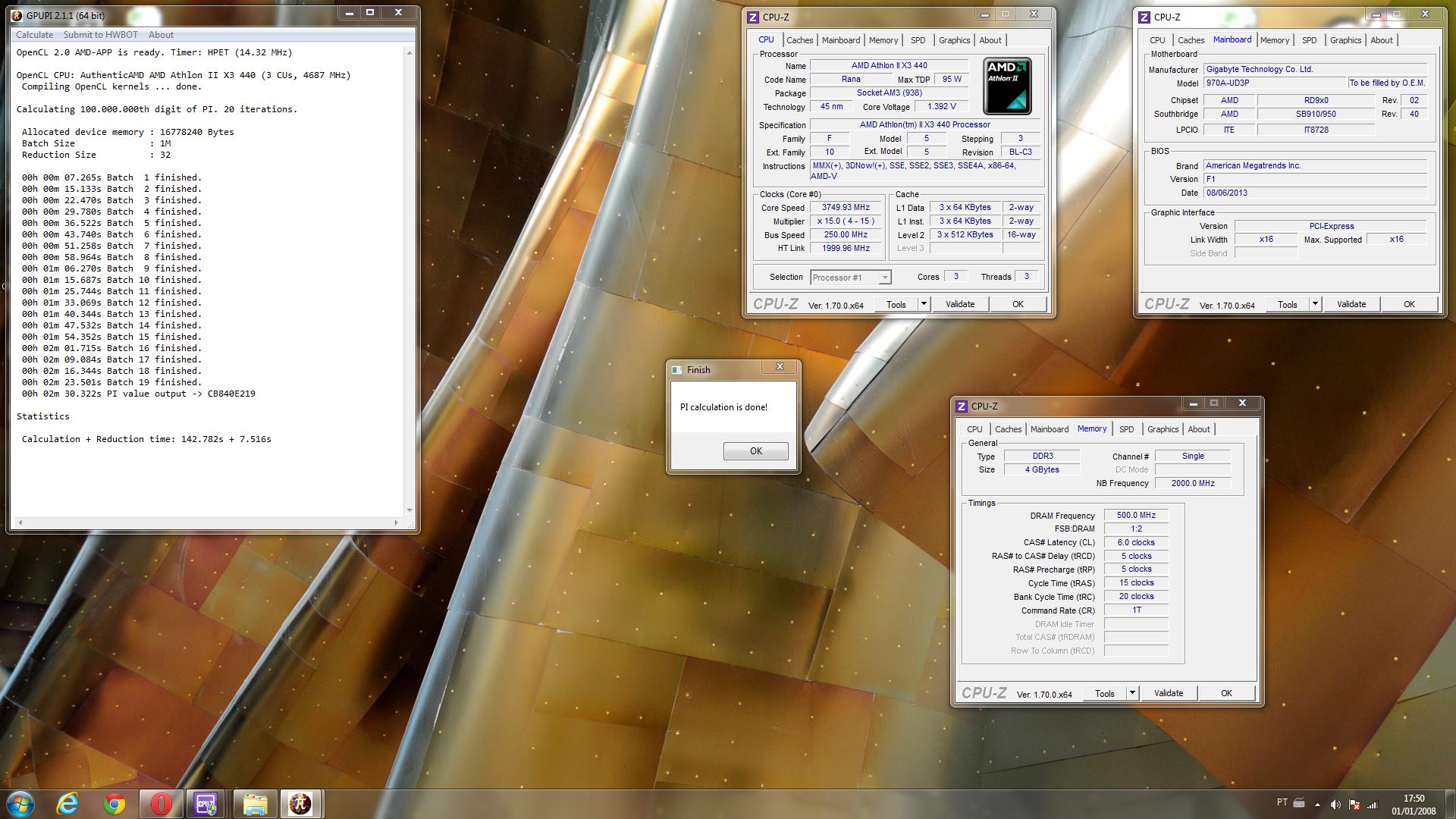Click GPUPI vertical scrollbar up arrow
The width and height of the screenshot is (1456, 819).
409,53
